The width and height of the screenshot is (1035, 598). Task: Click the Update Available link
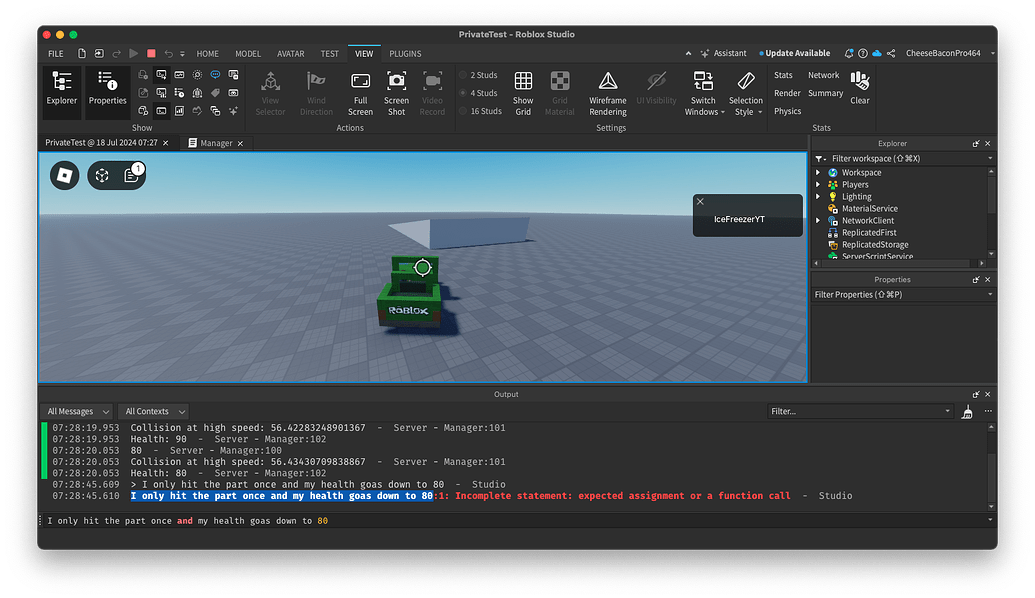click(795, 52)
